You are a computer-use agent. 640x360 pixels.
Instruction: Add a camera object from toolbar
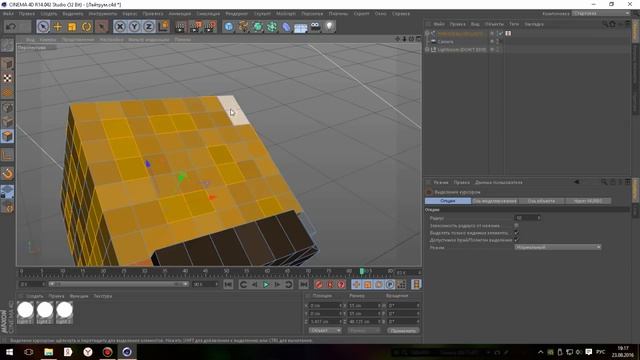(x=316, y=27)
